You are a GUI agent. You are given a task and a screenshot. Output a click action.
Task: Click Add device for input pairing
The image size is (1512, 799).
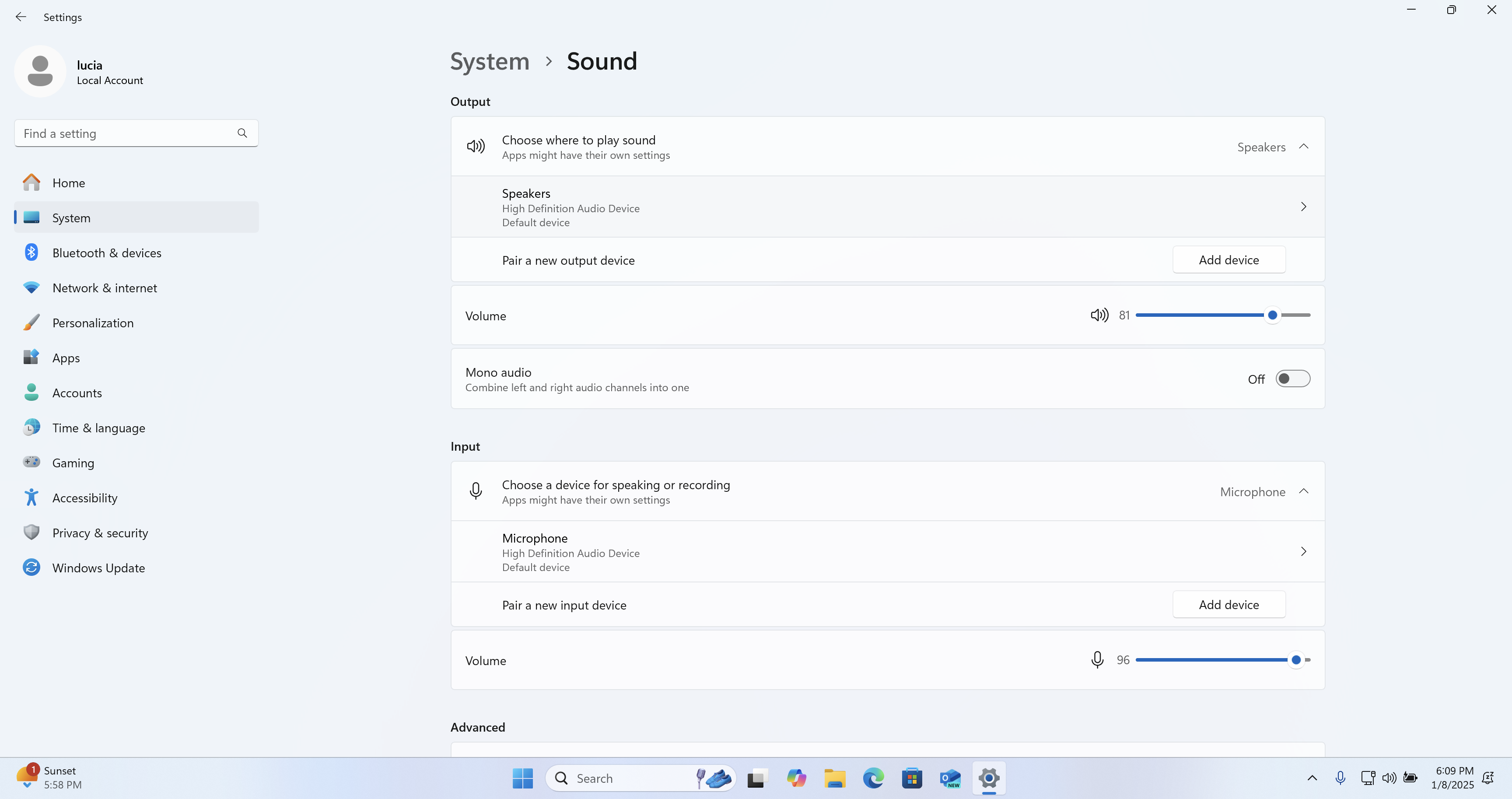point(1228,605)
